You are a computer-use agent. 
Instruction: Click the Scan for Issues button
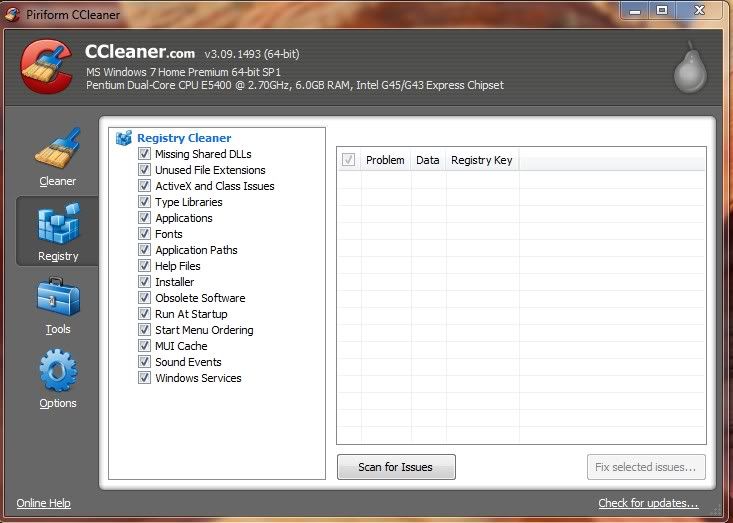click(396, 467)
